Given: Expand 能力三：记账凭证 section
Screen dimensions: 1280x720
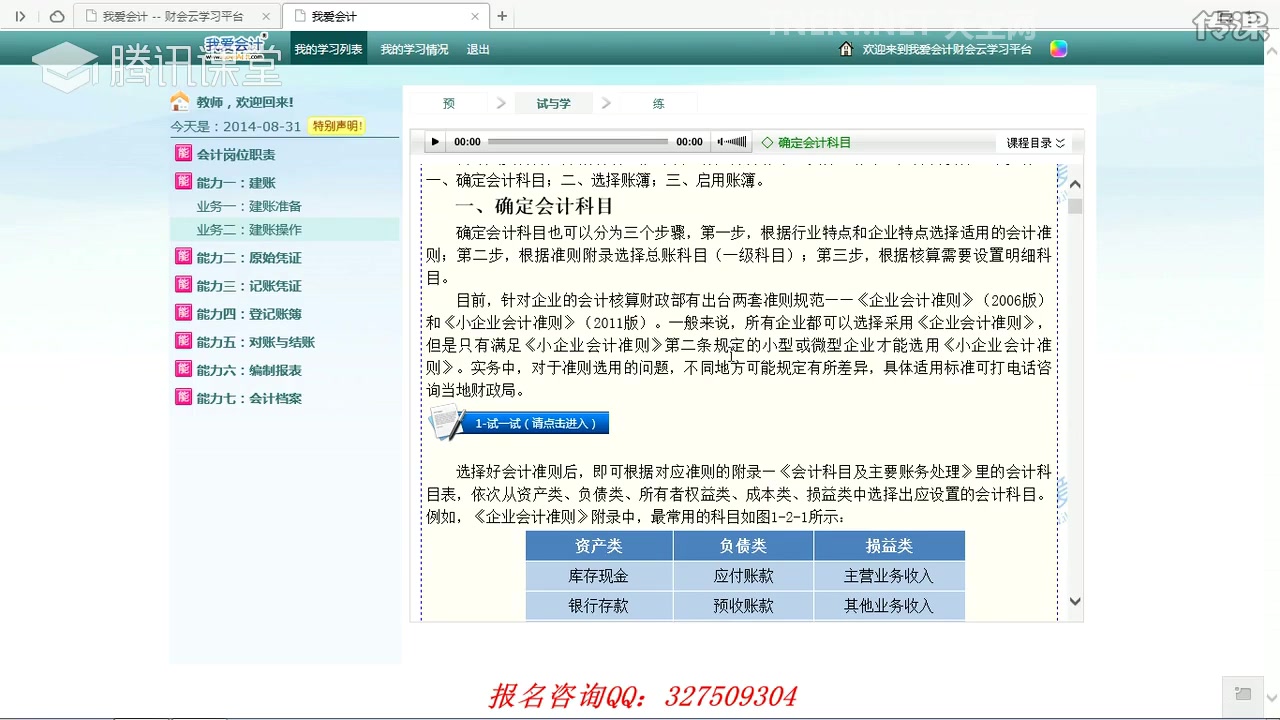Looking at the screenshot, I should pyautogui.click(x=249, y=286).
